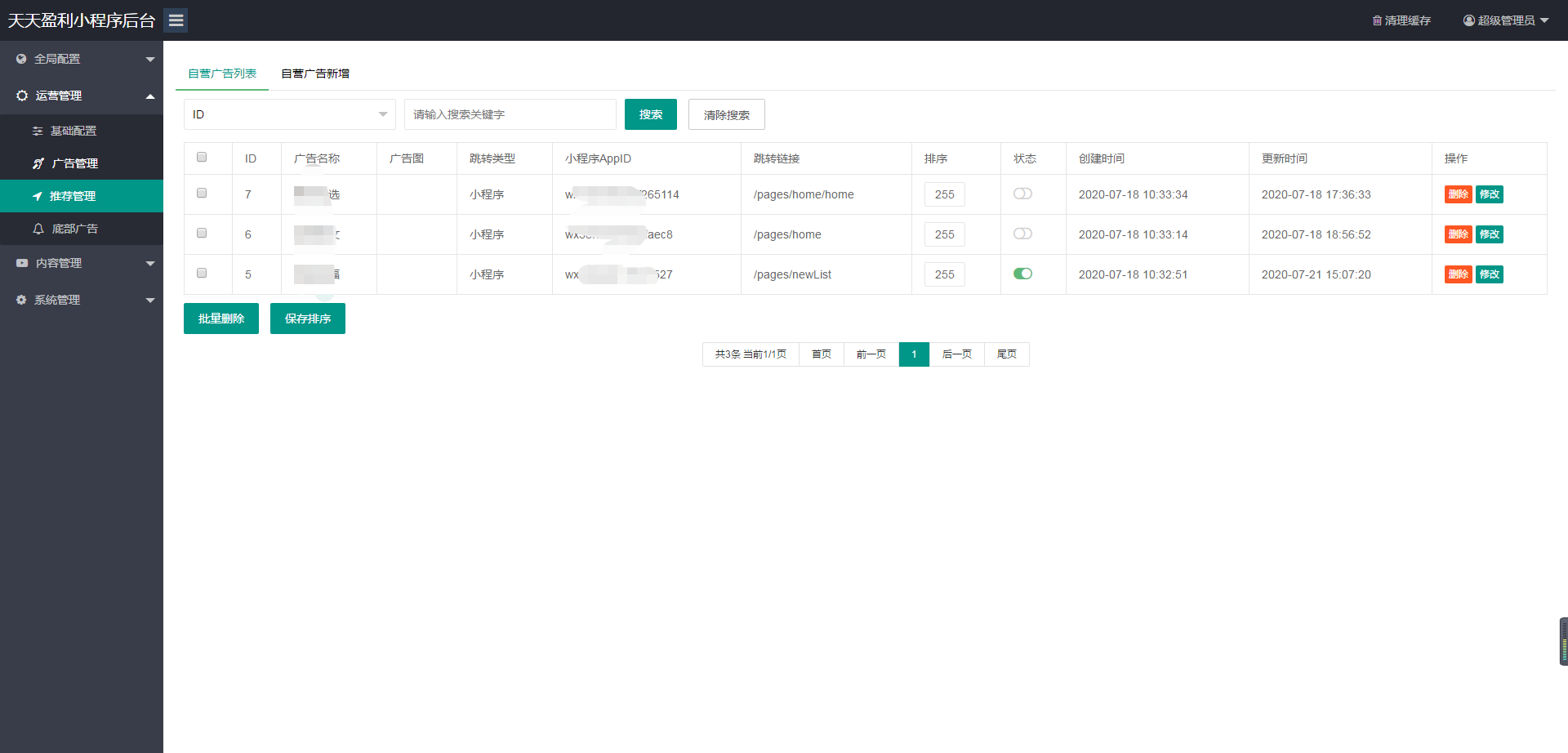Click the 底部广告 bell icon

point(38,229)
